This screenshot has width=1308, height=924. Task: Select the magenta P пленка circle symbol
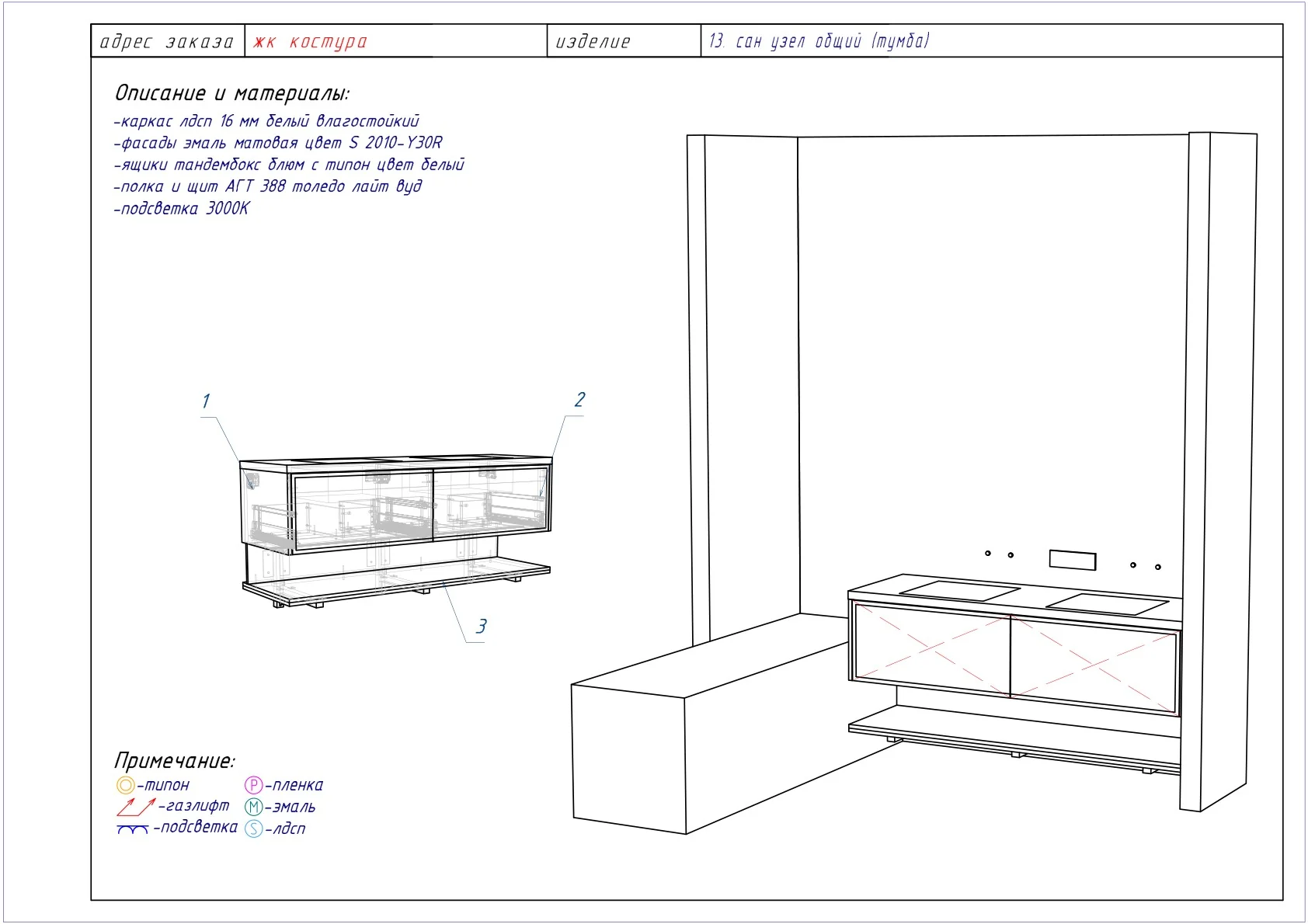(254, 785)
